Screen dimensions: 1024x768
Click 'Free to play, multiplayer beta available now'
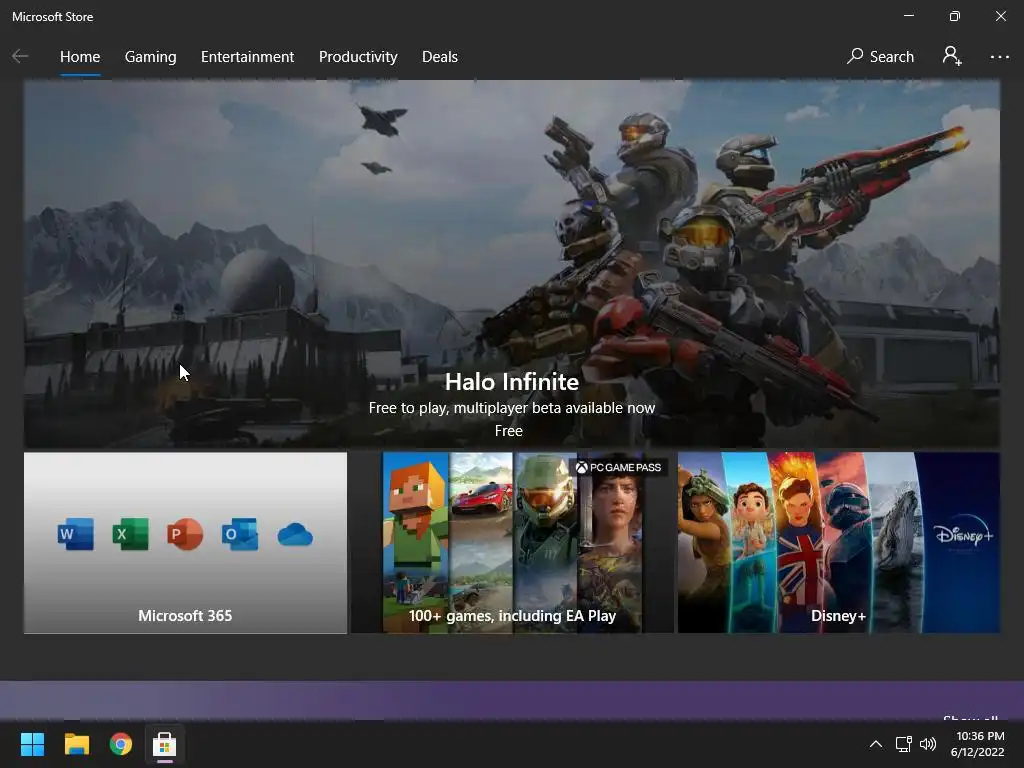coord(511,408)
